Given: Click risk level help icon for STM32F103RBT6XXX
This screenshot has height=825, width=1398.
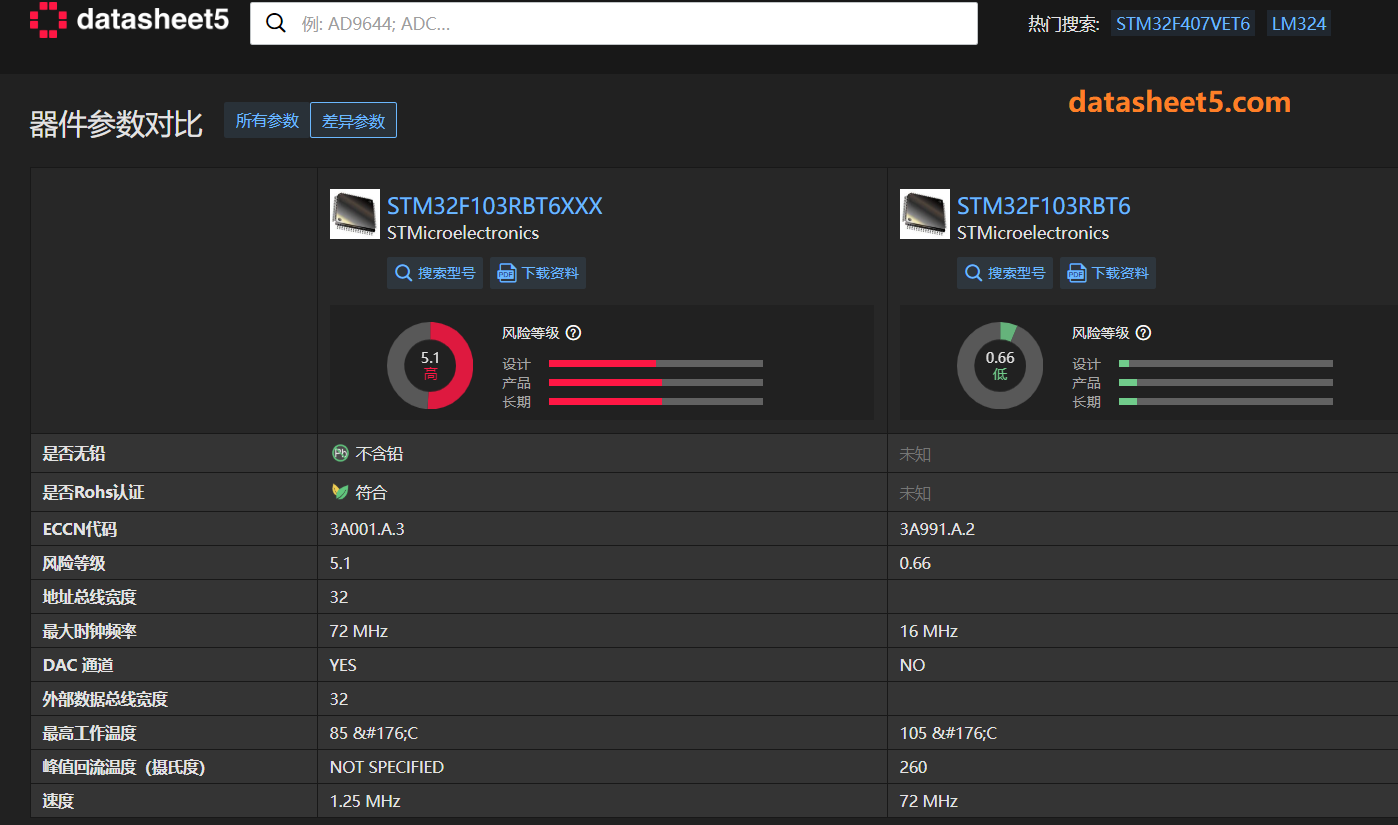Looking at the screenshot, I should pyautogui.click(x=573, y=333).
